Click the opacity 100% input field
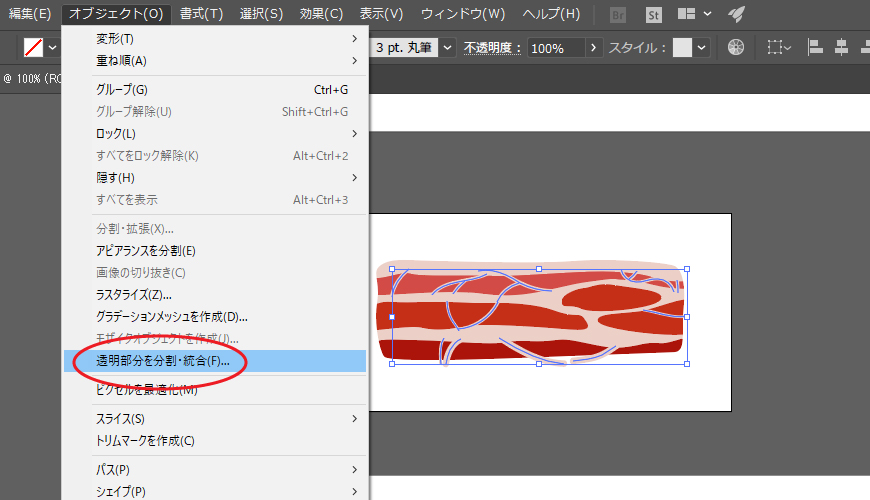 [555, 47]
